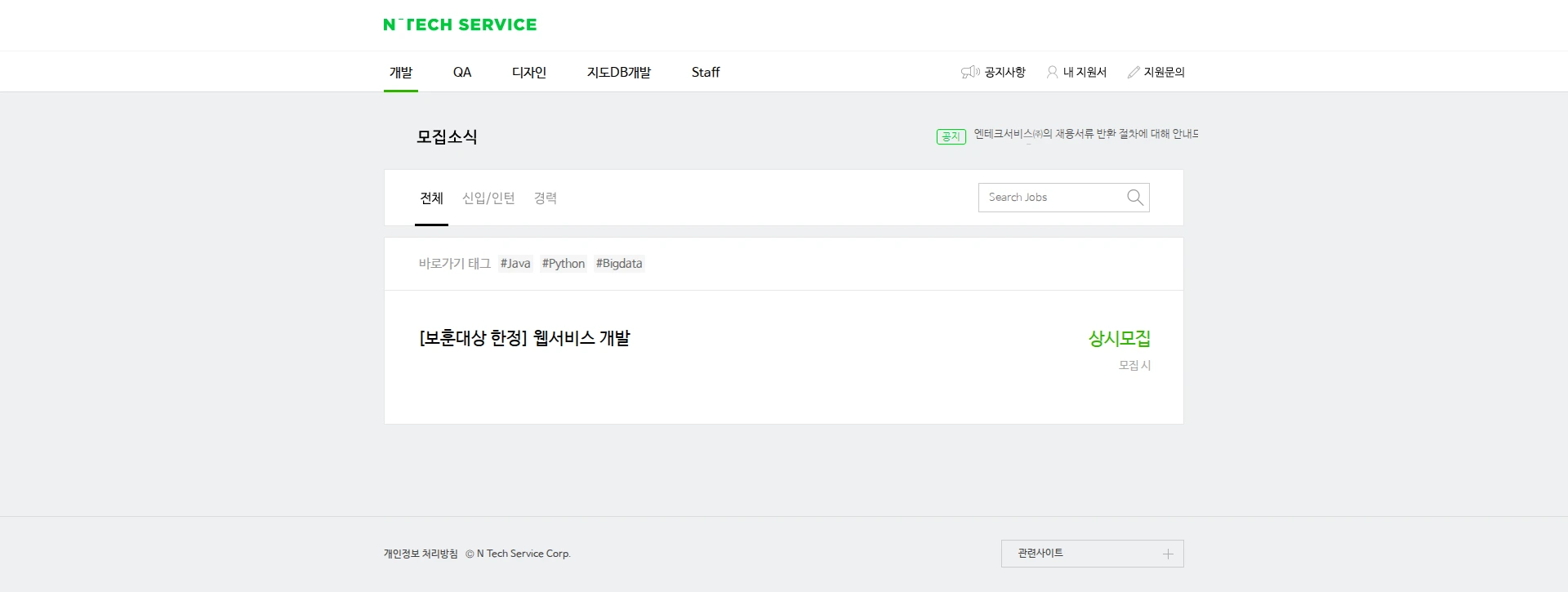The width and height of the screenshot is (1568, 592).
Task: Open the 지도DB개발 menu
Action: point(619,72)
